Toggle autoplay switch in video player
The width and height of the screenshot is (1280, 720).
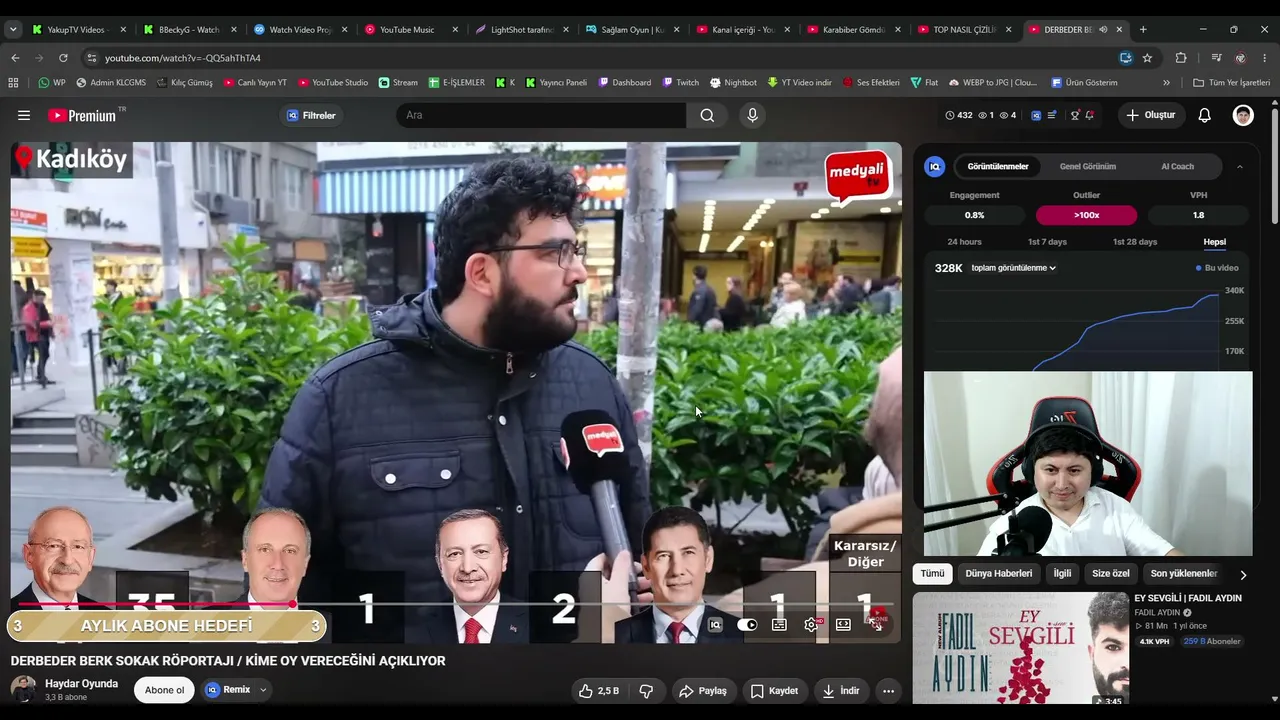coord(747,624)
